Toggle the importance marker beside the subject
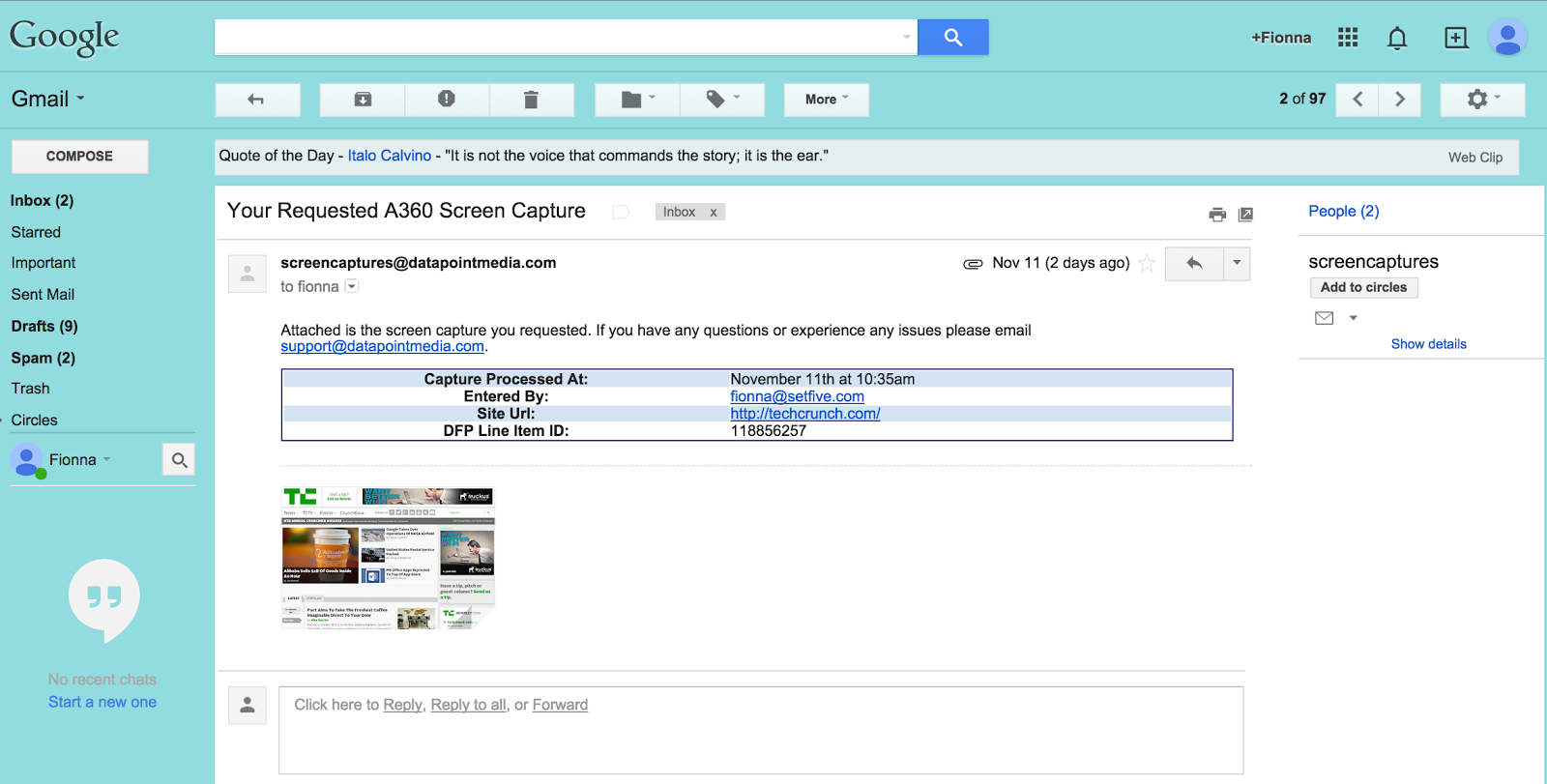1547x784 pixels. pos(621,212)
